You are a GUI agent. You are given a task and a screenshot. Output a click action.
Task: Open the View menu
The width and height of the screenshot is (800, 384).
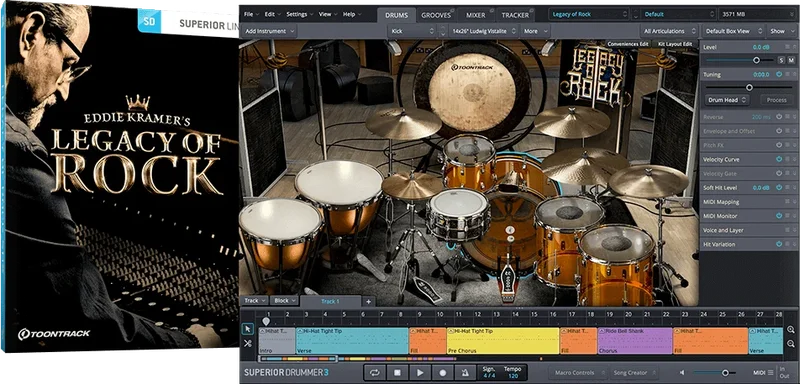328,14
